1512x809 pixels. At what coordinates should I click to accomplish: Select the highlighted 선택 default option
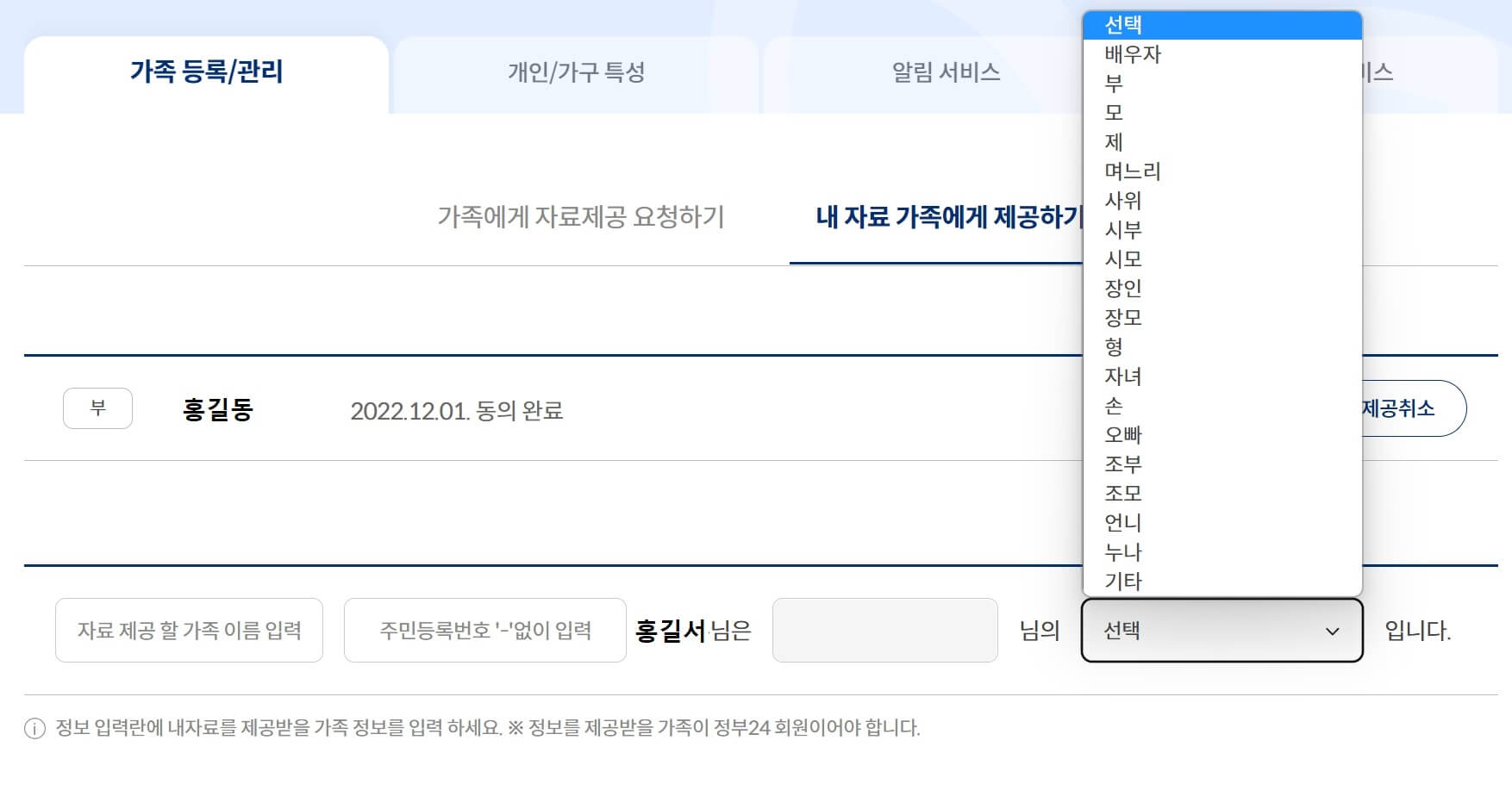pyautogui.click(x=1121, y=24)
